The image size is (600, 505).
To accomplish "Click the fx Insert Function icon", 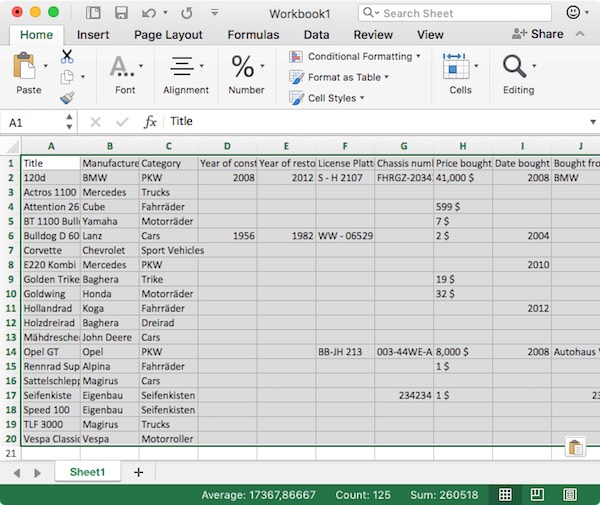I will click(x=150, y=122).
